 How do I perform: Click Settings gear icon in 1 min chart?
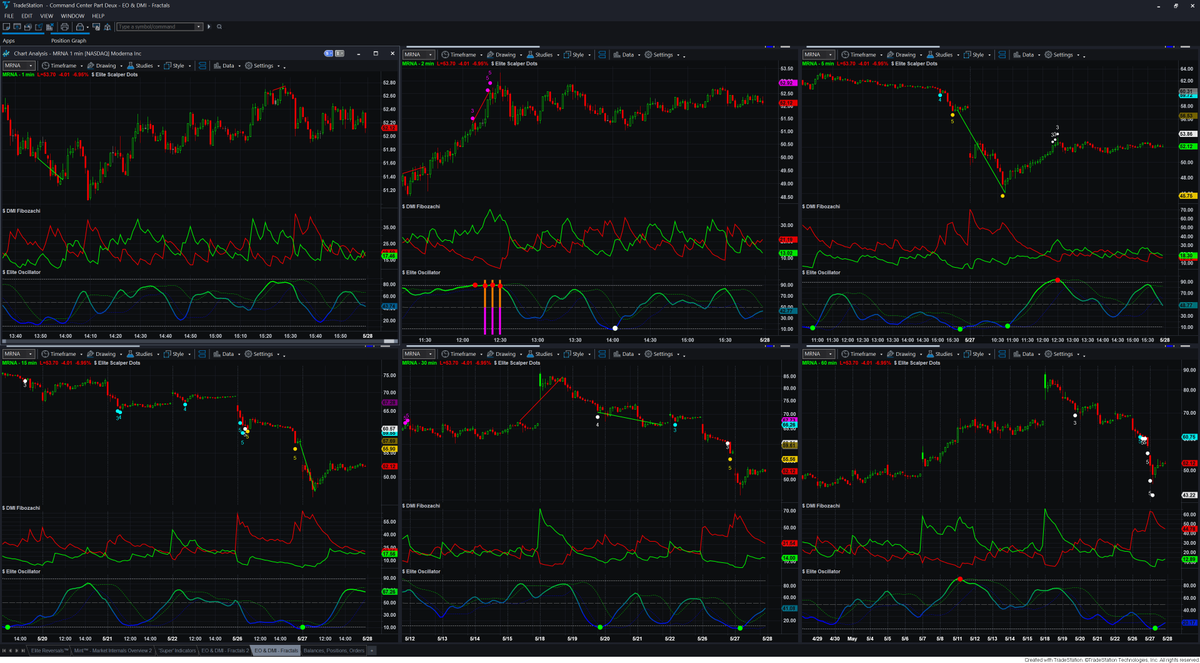point(248,65)
